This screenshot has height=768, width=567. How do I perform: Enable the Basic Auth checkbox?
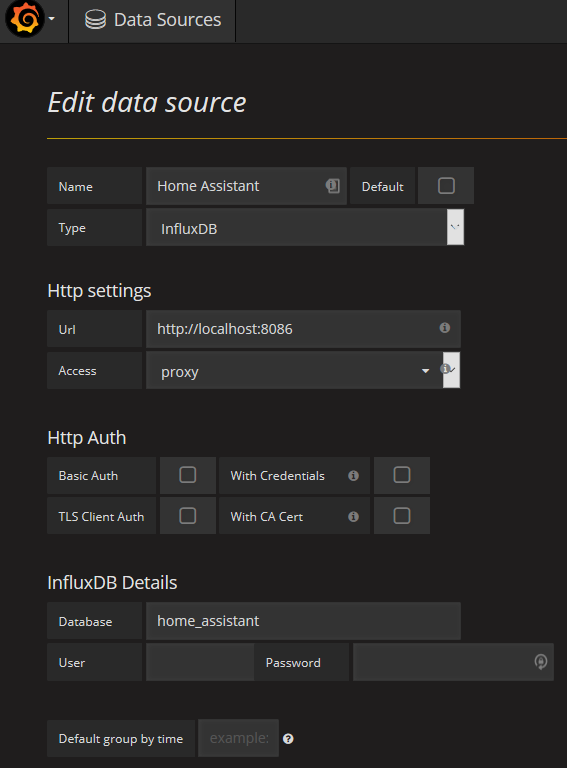tap(188, 475)
